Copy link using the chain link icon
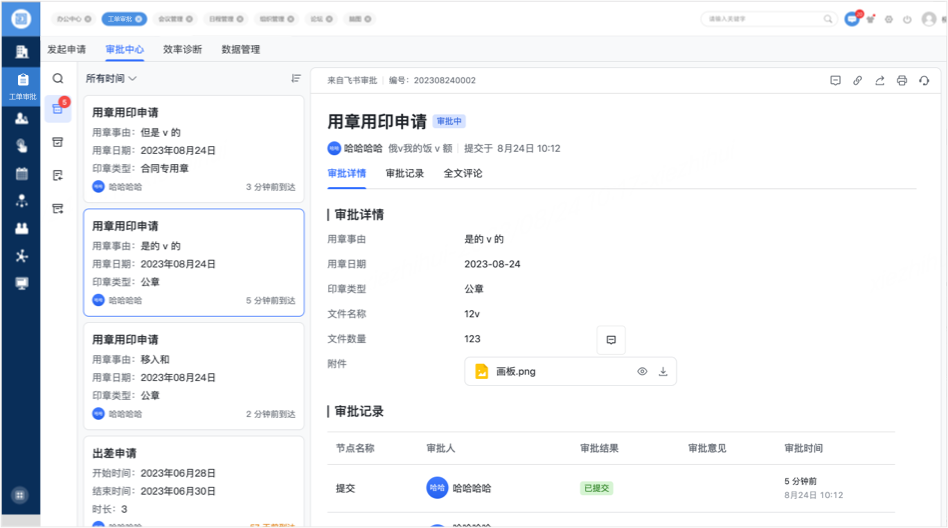The image size is (948, 528). tap(857, 81)
